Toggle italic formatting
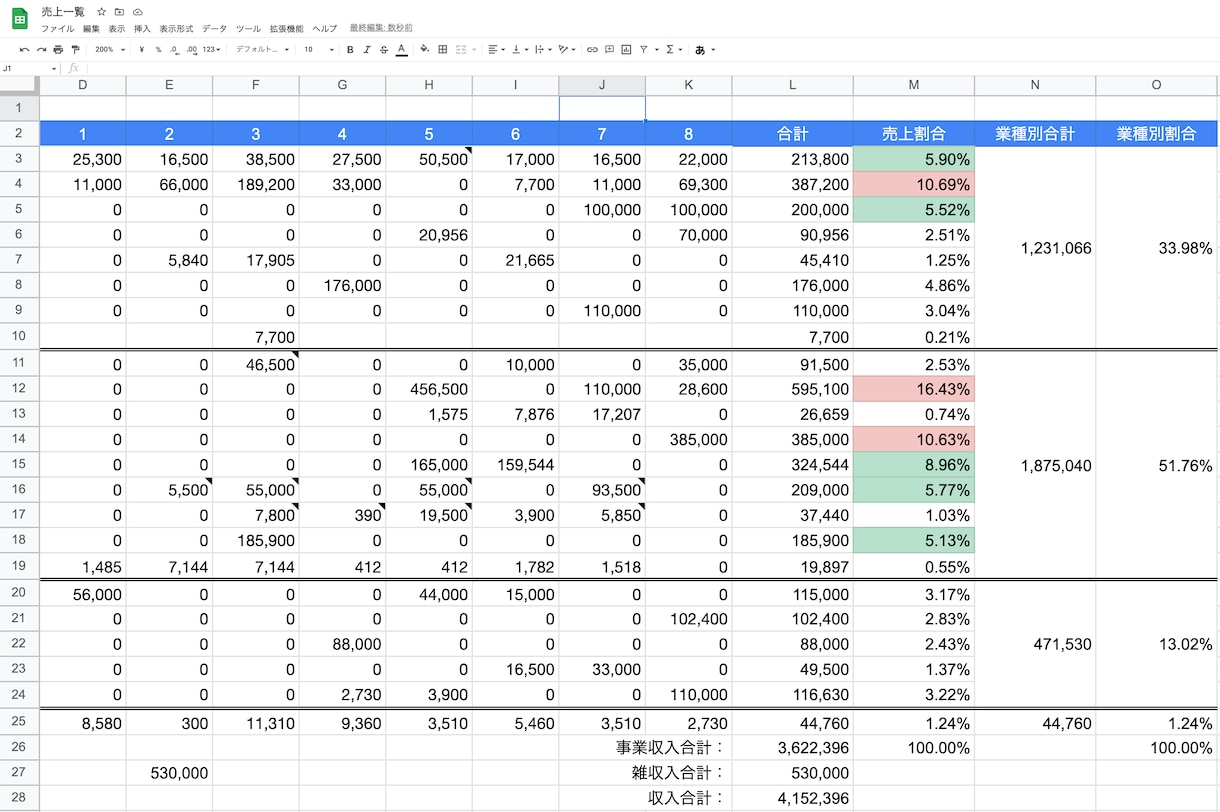This screenshot has width=1220, height=812. (367, 49)
